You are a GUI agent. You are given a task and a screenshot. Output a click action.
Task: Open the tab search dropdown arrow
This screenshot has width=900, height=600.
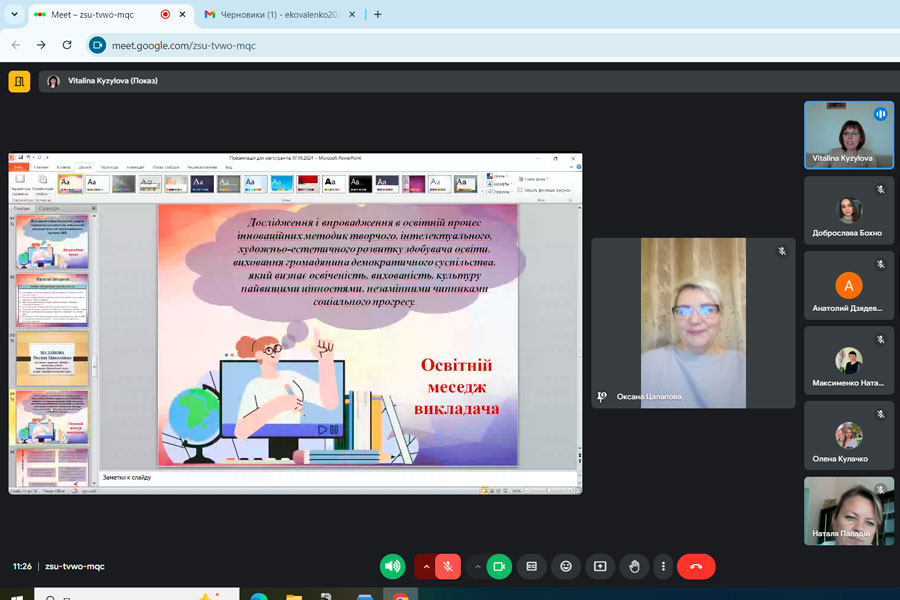click(x=13, y=14)
